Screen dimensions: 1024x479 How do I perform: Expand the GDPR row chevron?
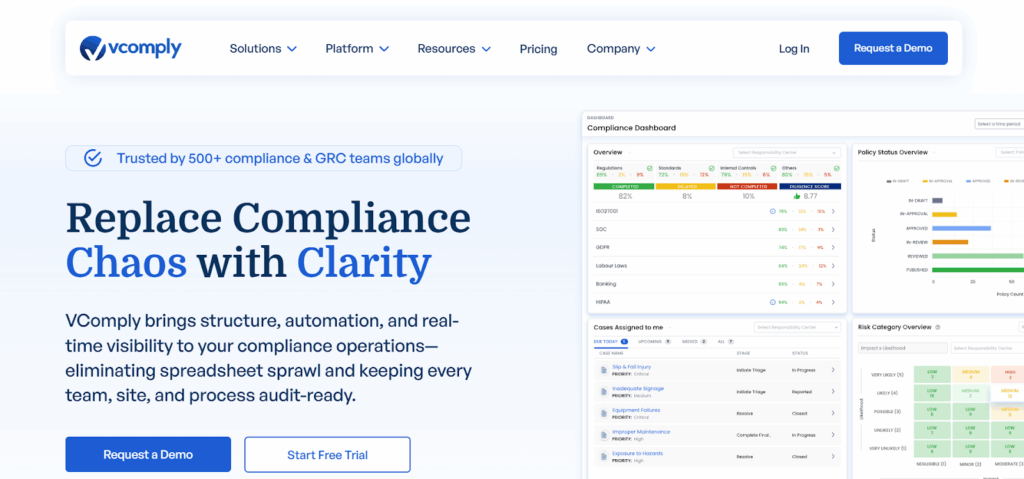click(833, 247)
